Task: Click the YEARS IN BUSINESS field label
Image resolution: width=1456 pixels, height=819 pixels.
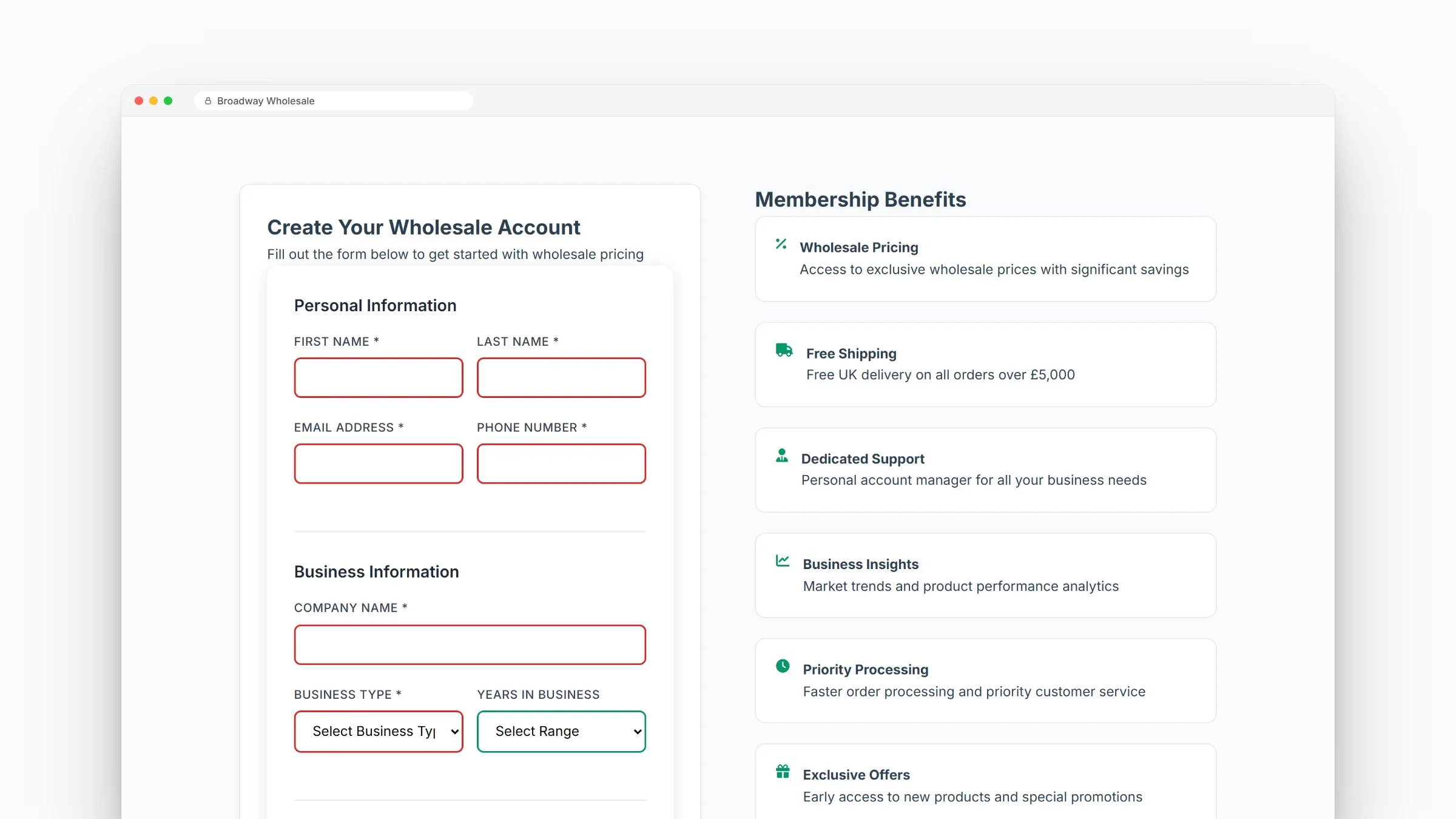Action: (x=538, y=695)
